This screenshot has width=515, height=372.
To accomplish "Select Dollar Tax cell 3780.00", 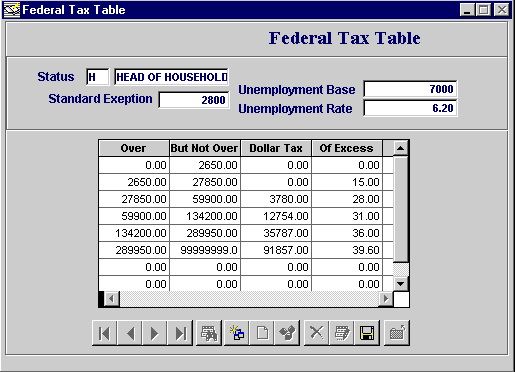I will click(x=276, y=199).
